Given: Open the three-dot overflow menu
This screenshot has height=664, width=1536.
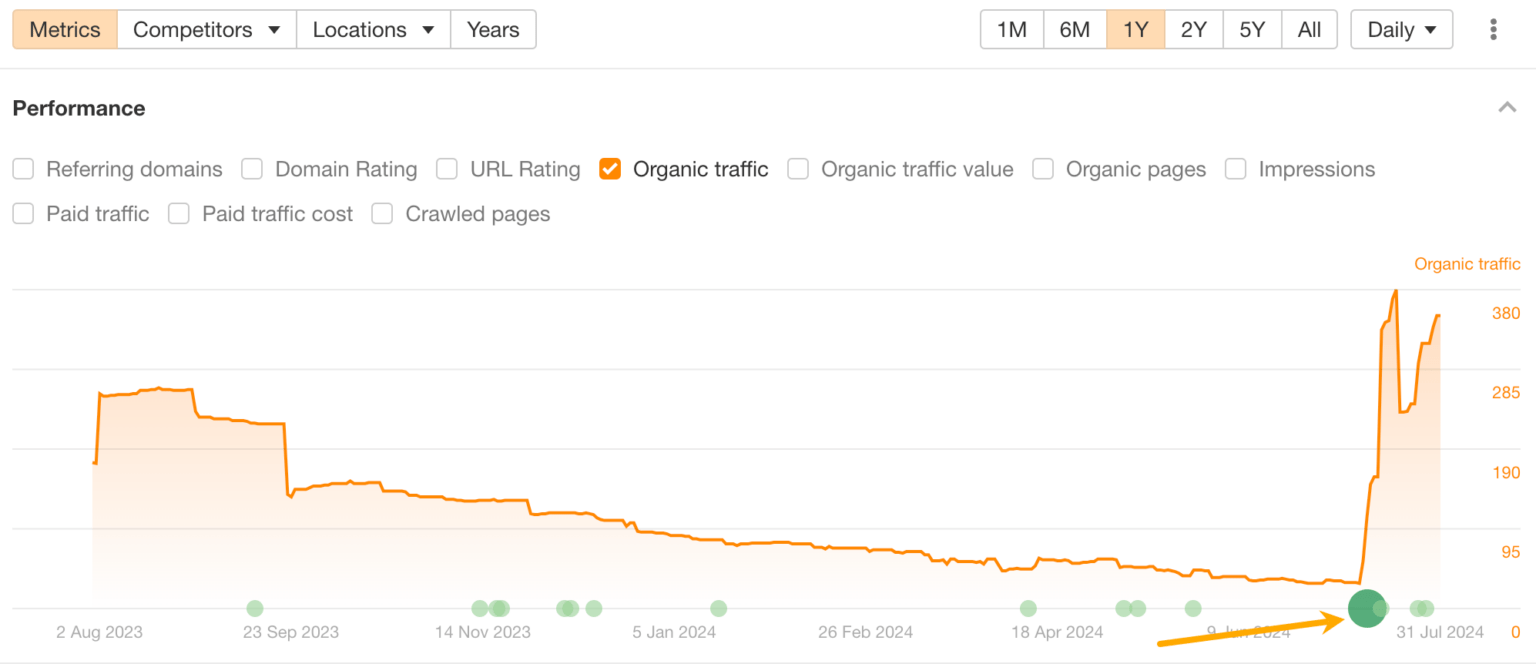Looking at the screenshot, I should point(1493,29).
